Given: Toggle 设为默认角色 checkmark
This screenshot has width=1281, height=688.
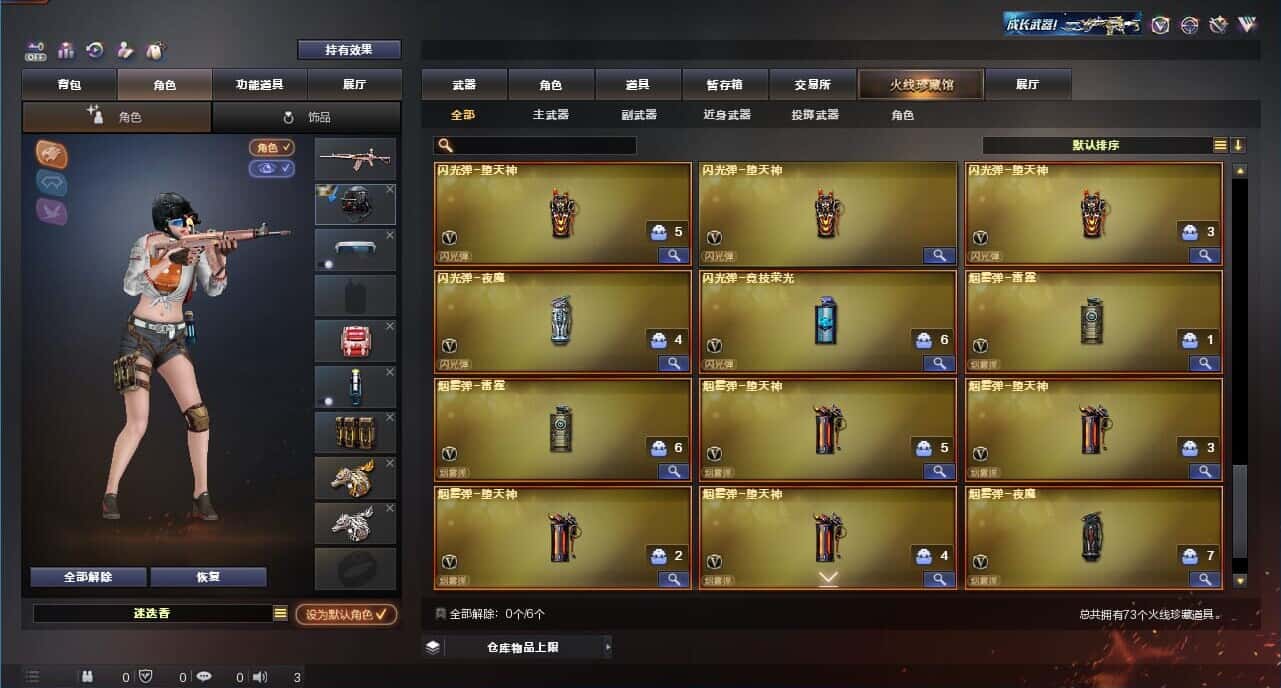Looking at the screenshot, I should (346, 614).
